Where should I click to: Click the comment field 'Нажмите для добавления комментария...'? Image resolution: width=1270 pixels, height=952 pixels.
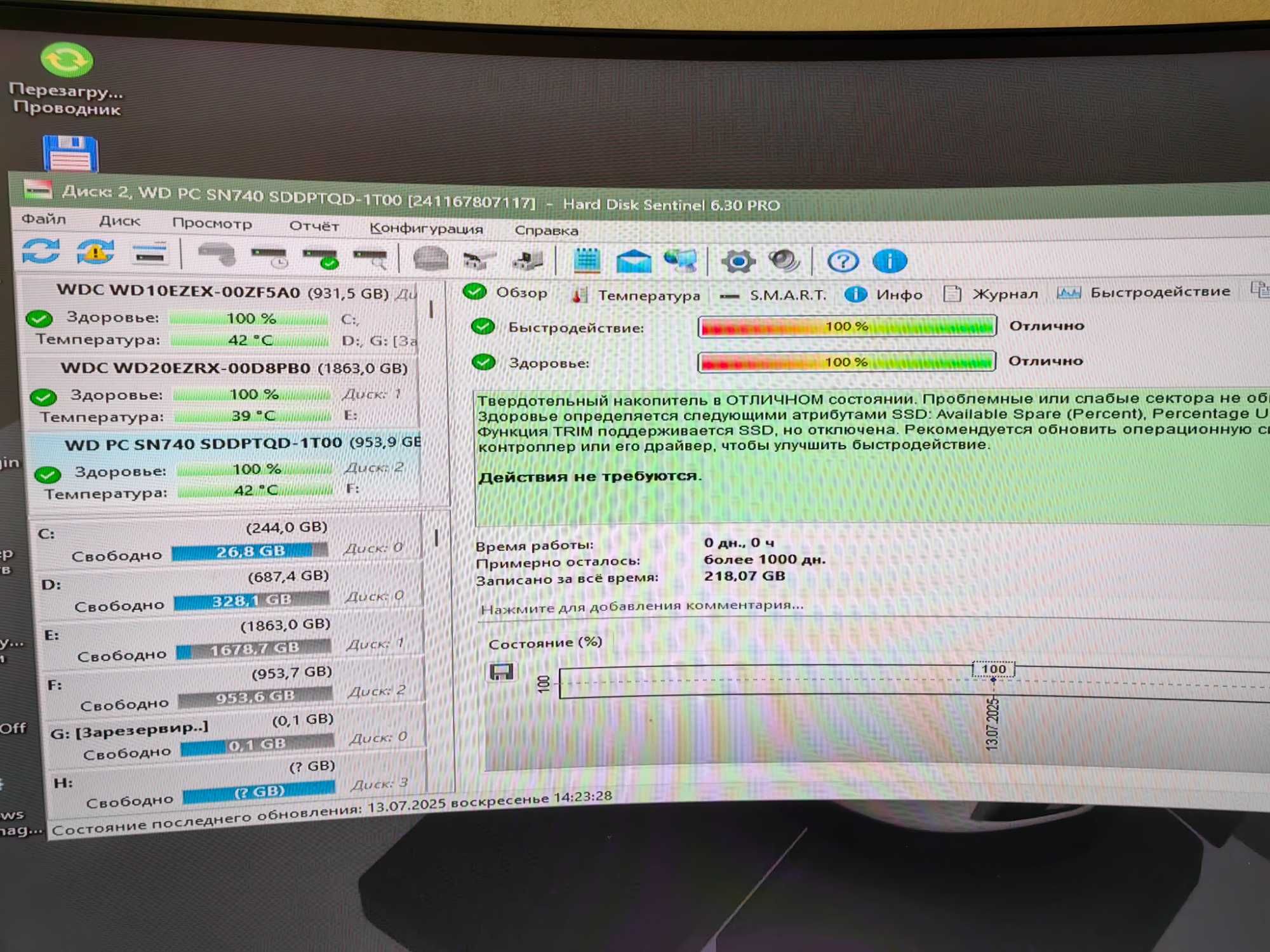pyautogui.click(x=642, y=607)
